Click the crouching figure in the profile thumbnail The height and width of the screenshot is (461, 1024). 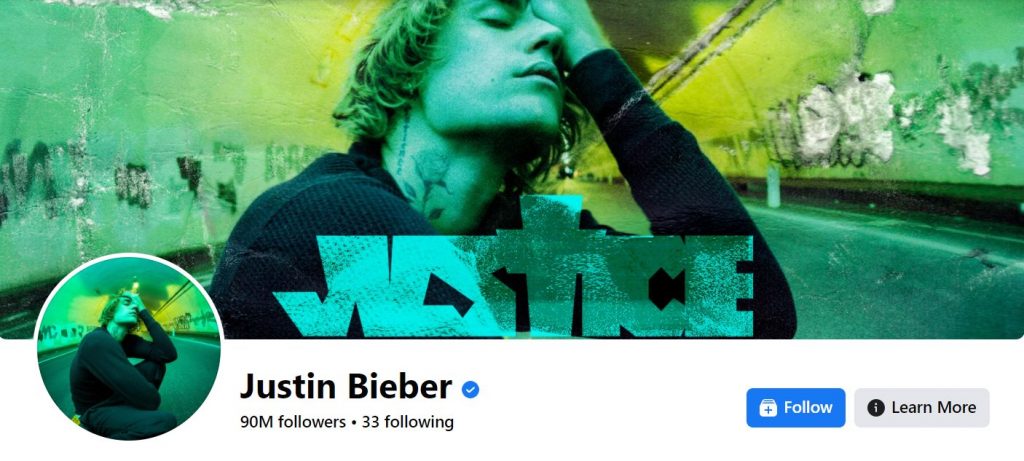pos(124,366)
